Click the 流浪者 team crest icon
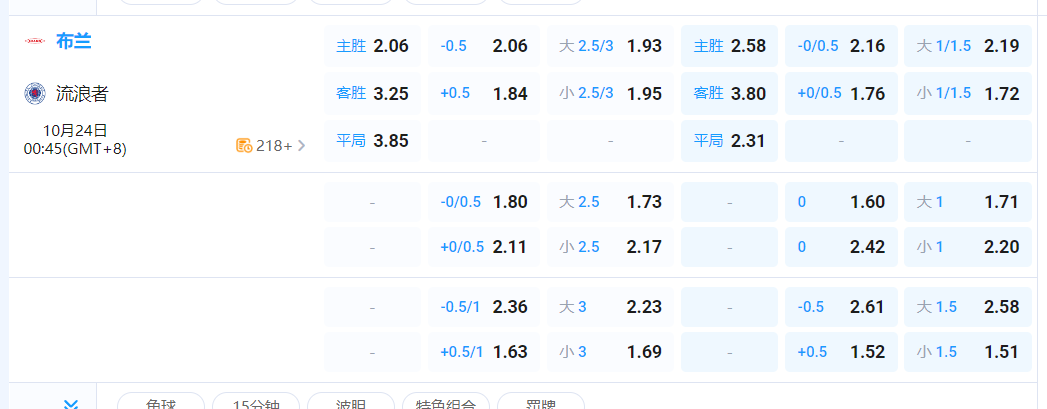1047x409 pixels. click(35, 94)
